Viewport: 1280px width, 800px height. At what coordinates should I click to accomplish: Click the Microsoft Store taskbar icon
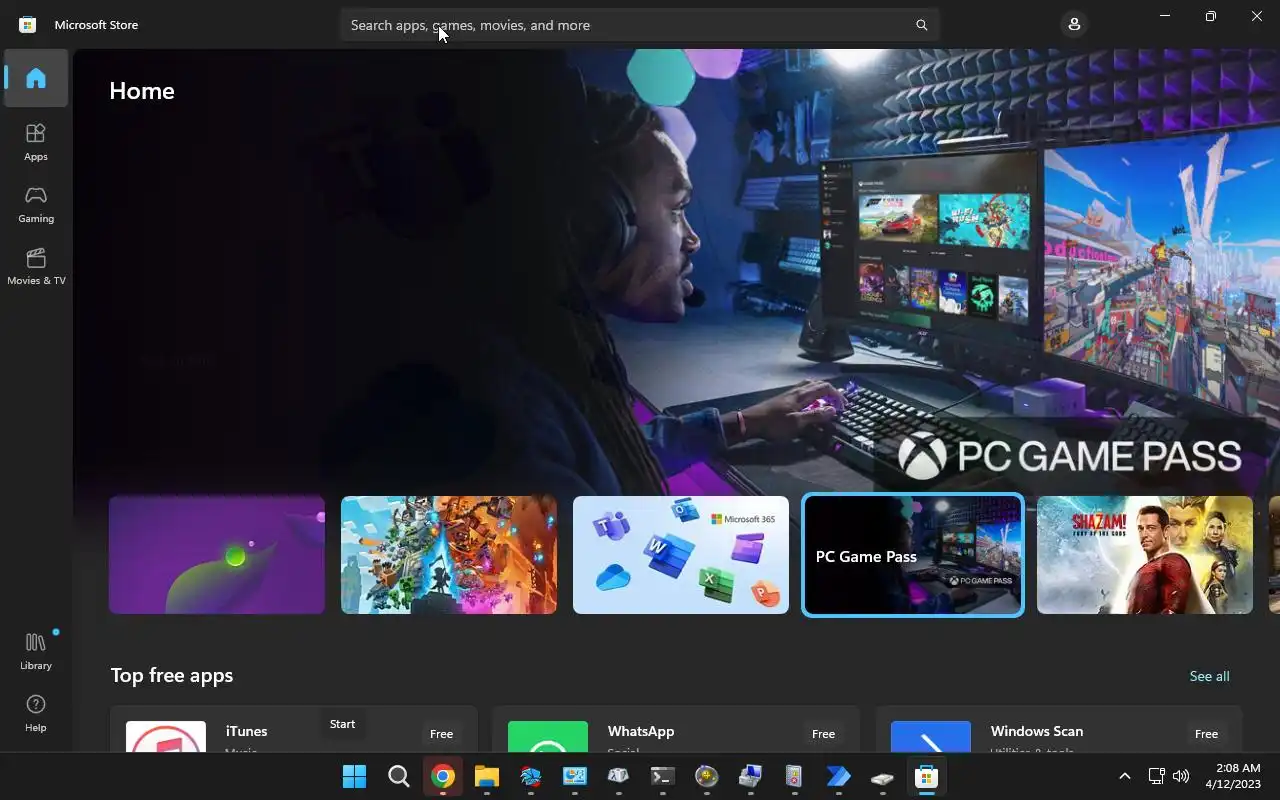click(x=926, y=777)
